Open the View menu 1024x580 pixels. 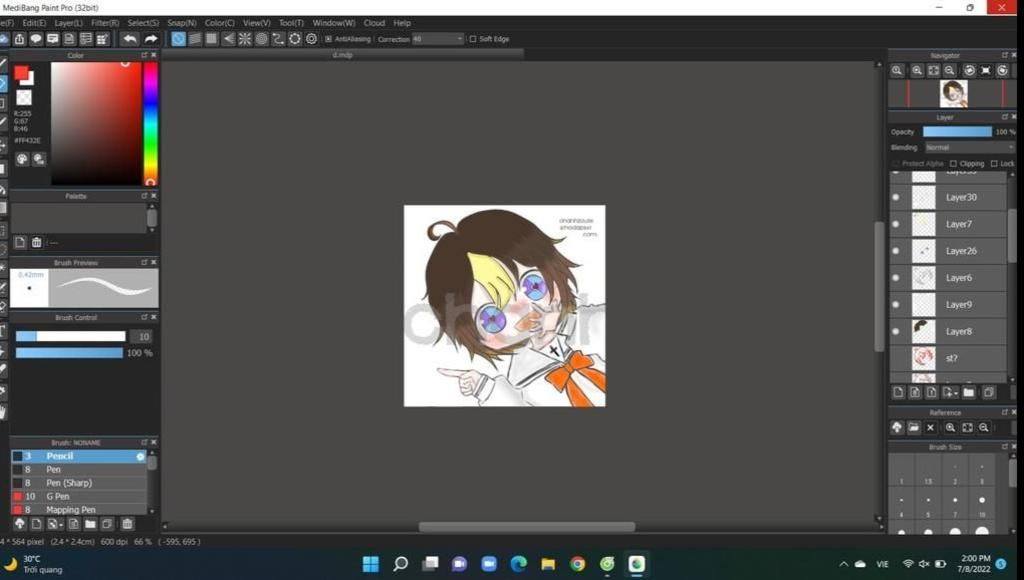[256, 23]
